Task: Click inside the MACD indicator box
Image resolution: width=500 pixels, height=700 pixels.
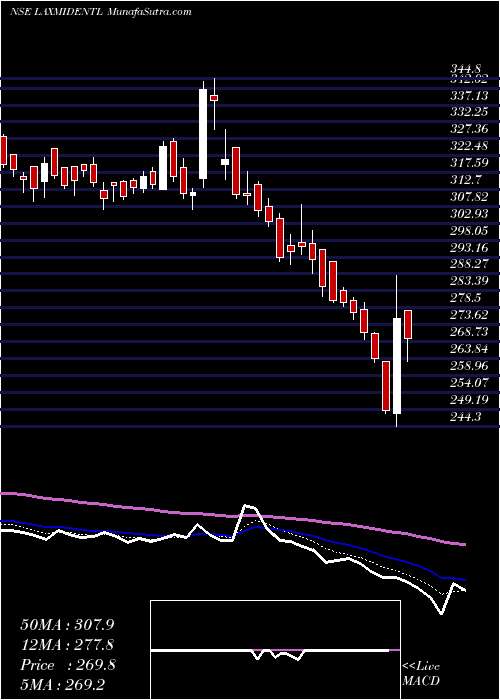Action: [x=275, y=650]
